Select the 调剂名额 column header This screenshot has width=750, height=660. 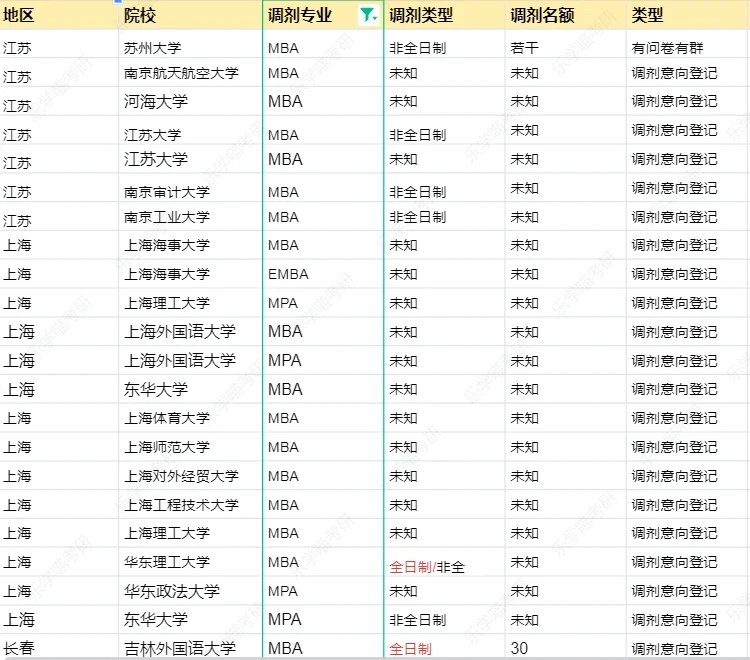click(542, 15)
